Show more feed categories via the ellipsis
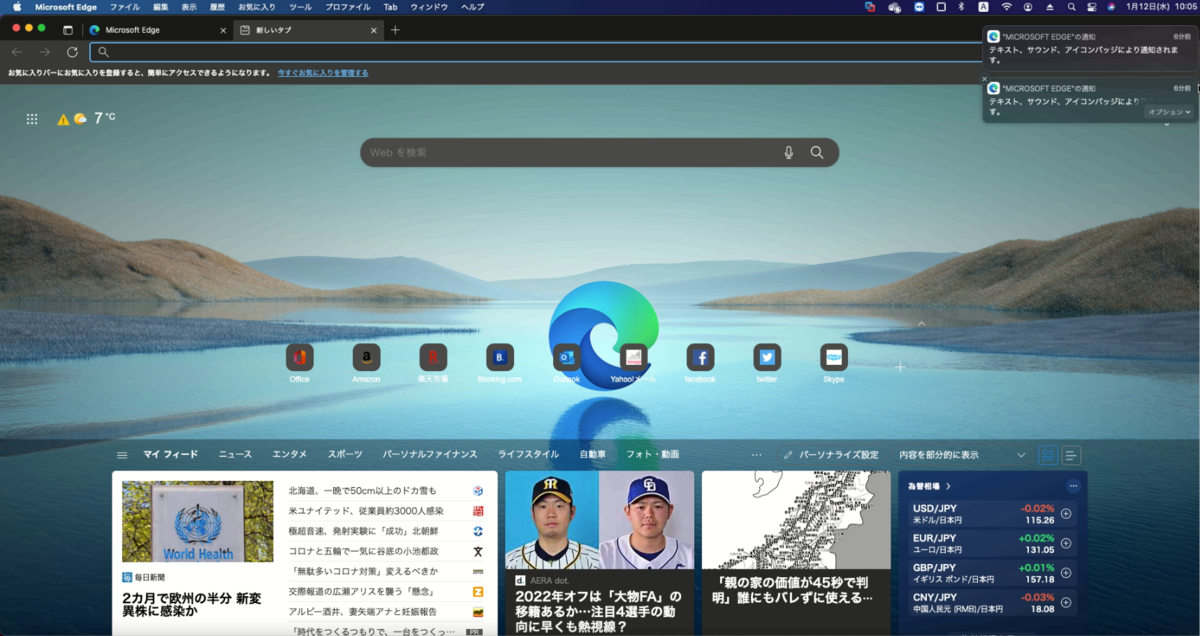The height and width of the screenshot is (636, 1200). [756, 455]
